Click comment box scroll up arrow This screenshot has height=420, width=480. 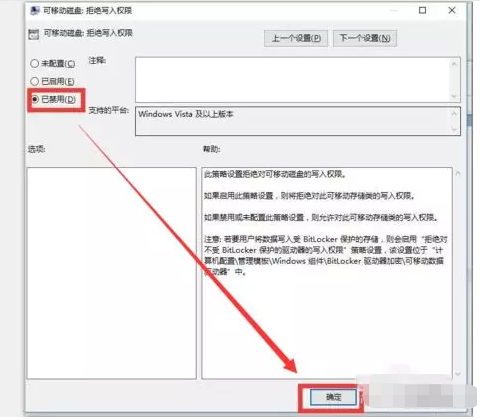coord(454,63)
